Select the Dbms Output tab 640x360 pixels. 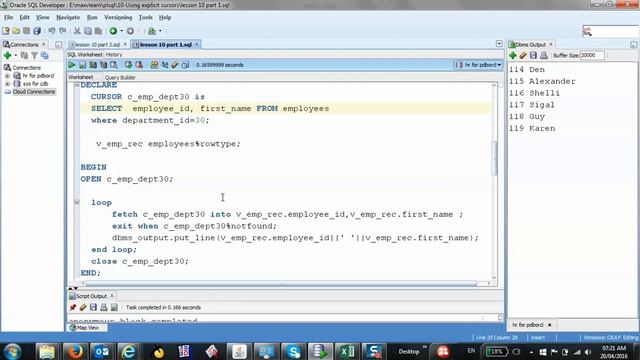(x=530, y=44)
